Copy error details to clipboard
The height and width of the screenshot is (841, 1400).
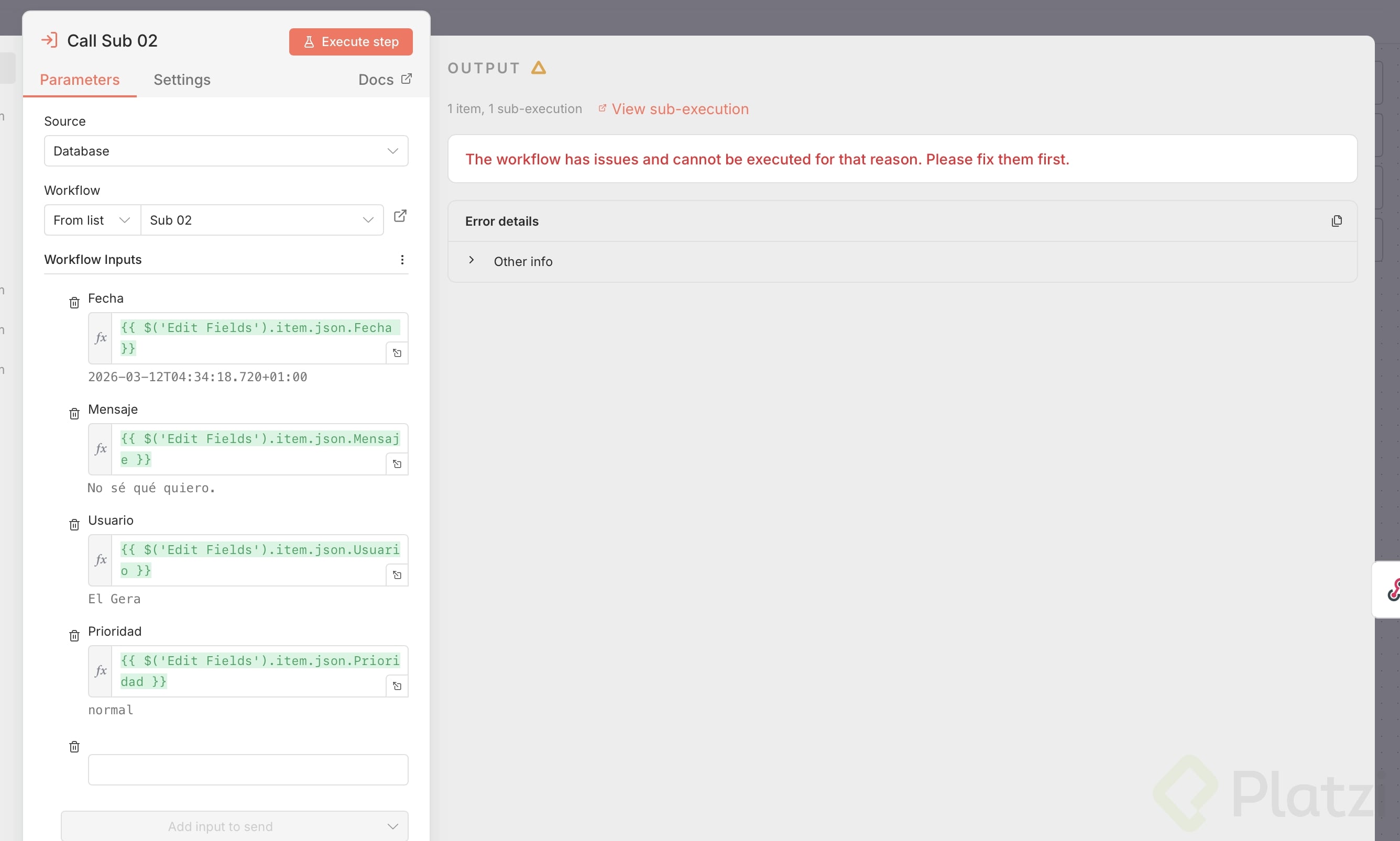click(x=1336, y=221)
